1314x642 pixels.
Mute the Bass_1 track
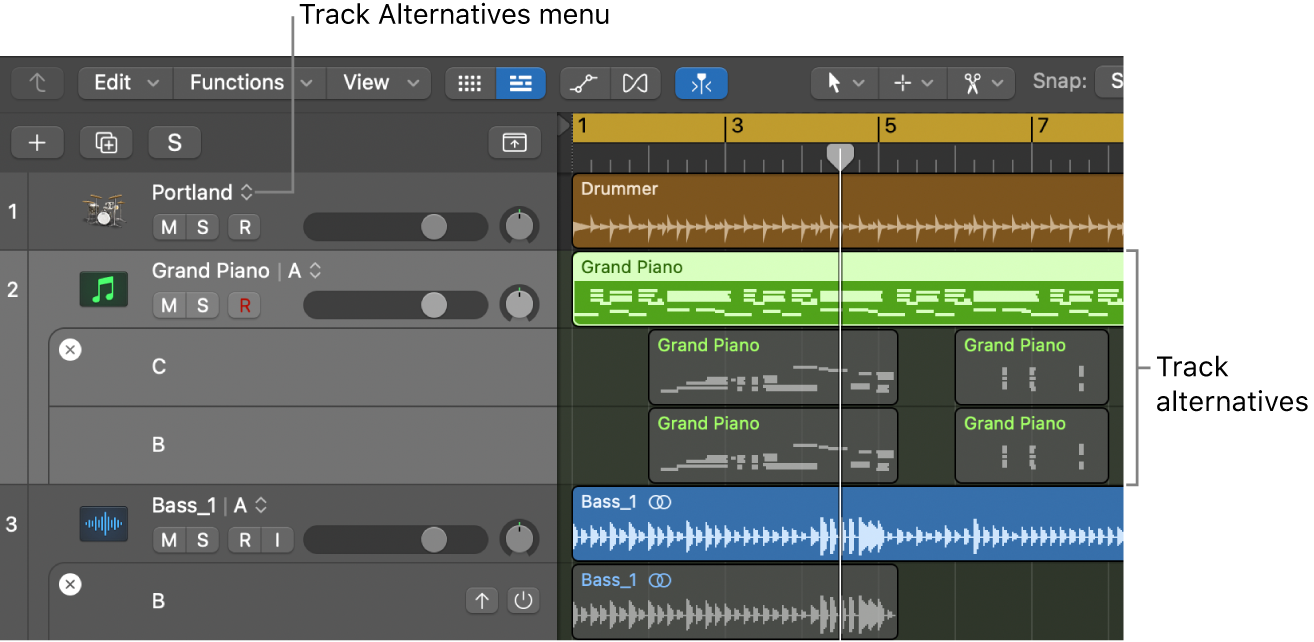tap(169, 541)
